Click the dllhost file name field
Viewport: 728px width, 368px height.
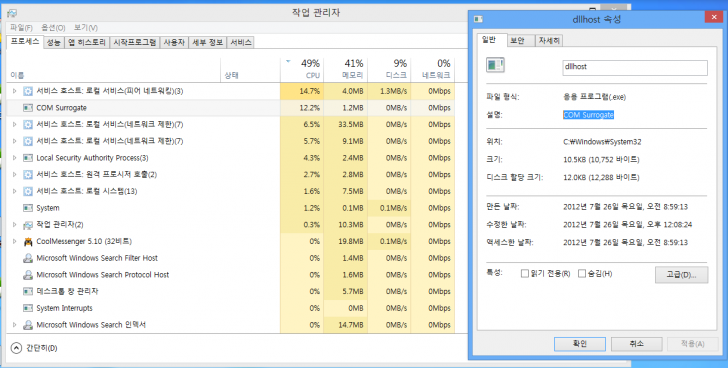[635, 67]
